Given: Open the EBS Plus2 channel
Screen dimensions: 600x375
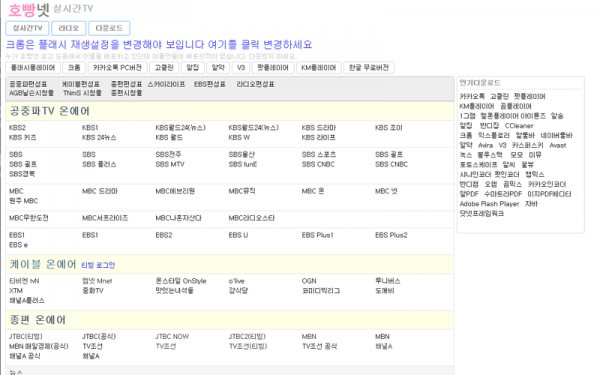Looking at the screenshot, I should 391,235.
